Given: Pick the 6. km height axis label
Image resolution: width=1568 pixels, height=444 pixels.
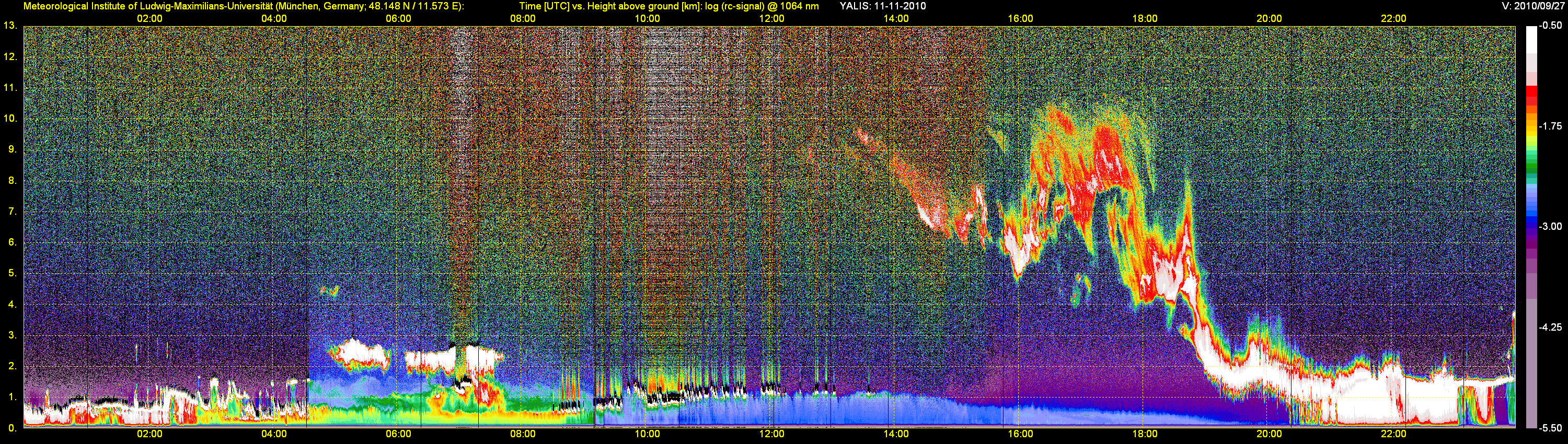Looking at the screenshot, I should coord(11,242).
